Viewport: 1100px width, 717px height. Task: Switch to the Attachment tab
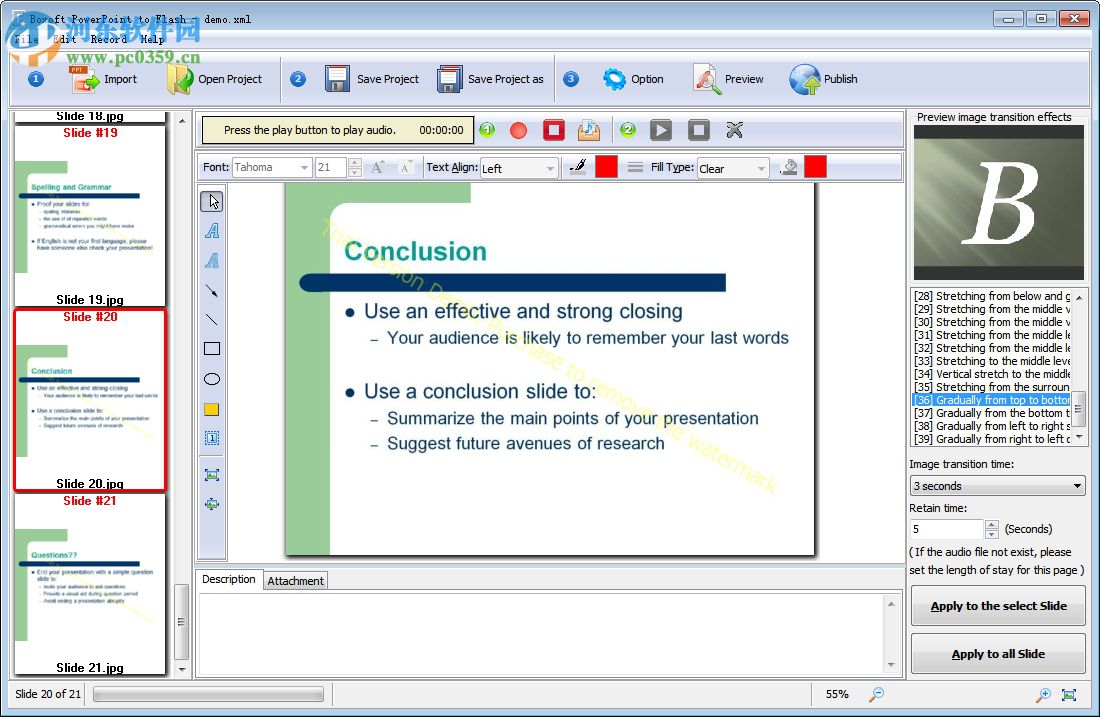point(295,580)
